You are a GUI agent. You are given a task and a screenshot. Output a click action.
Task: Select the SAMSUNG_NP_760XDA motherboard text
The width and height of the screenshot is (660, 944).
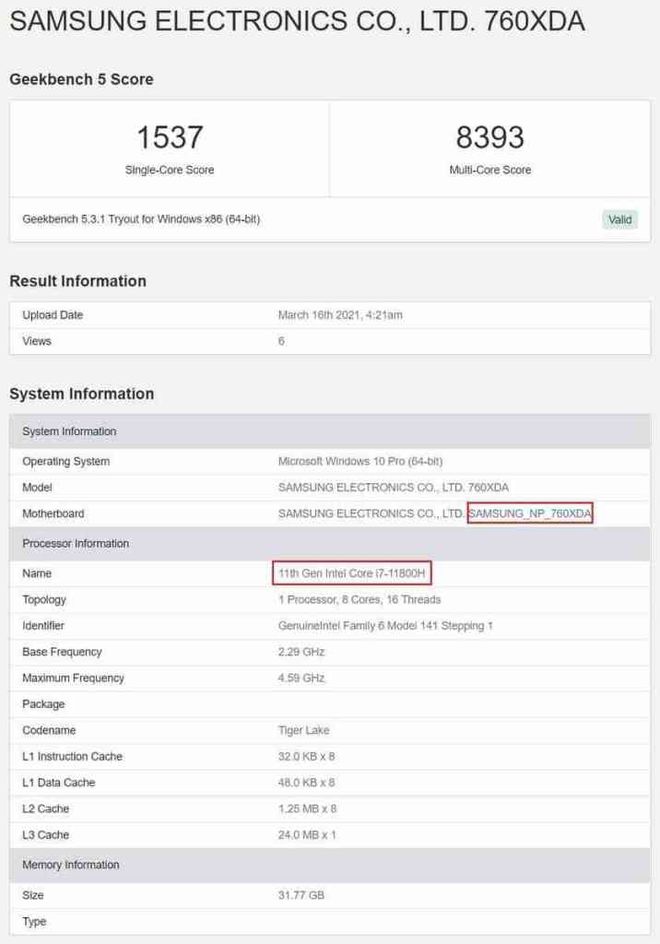coord(530,514)
